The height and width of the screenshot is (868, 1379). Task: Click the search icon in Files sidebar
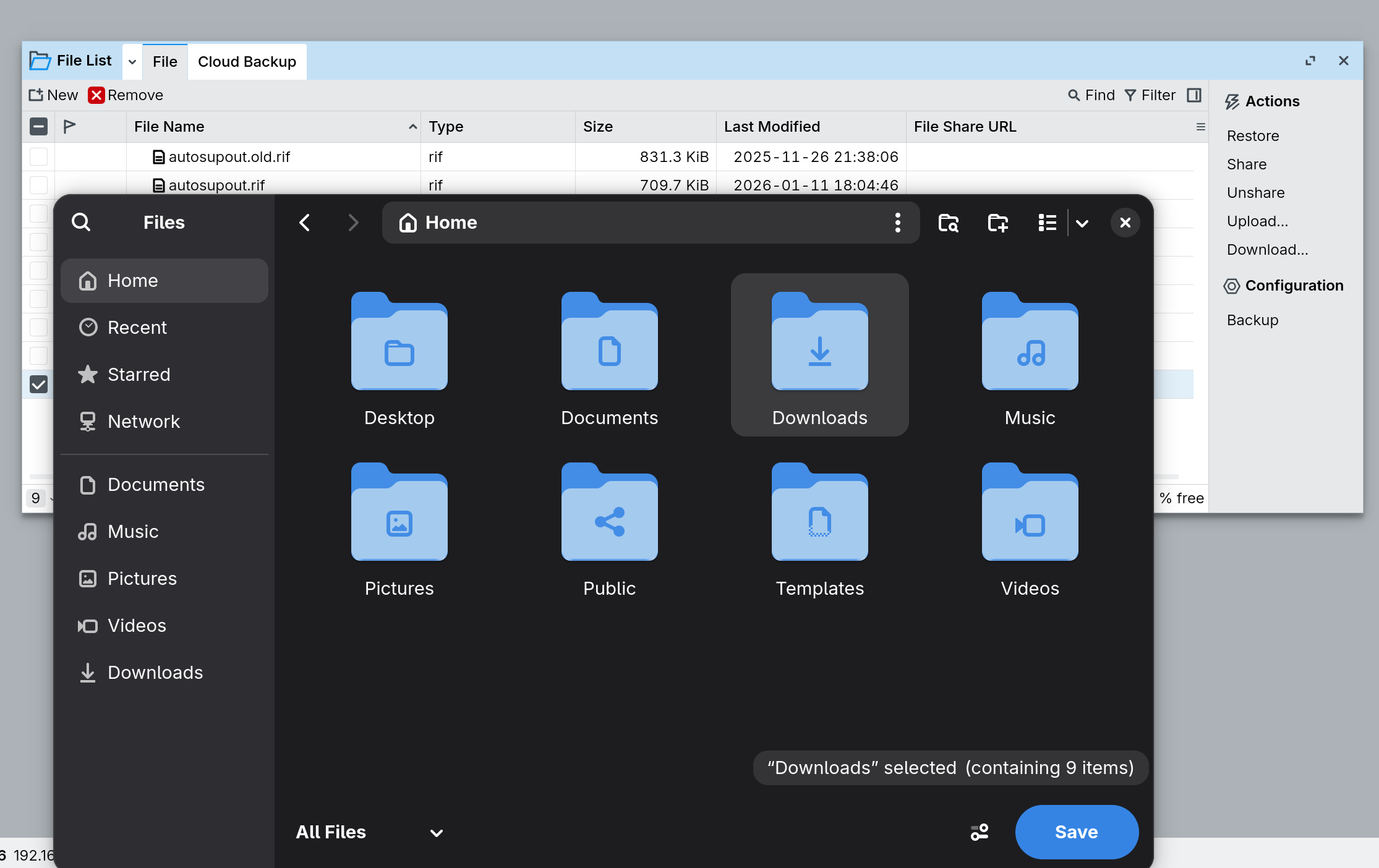pos(81,222)
